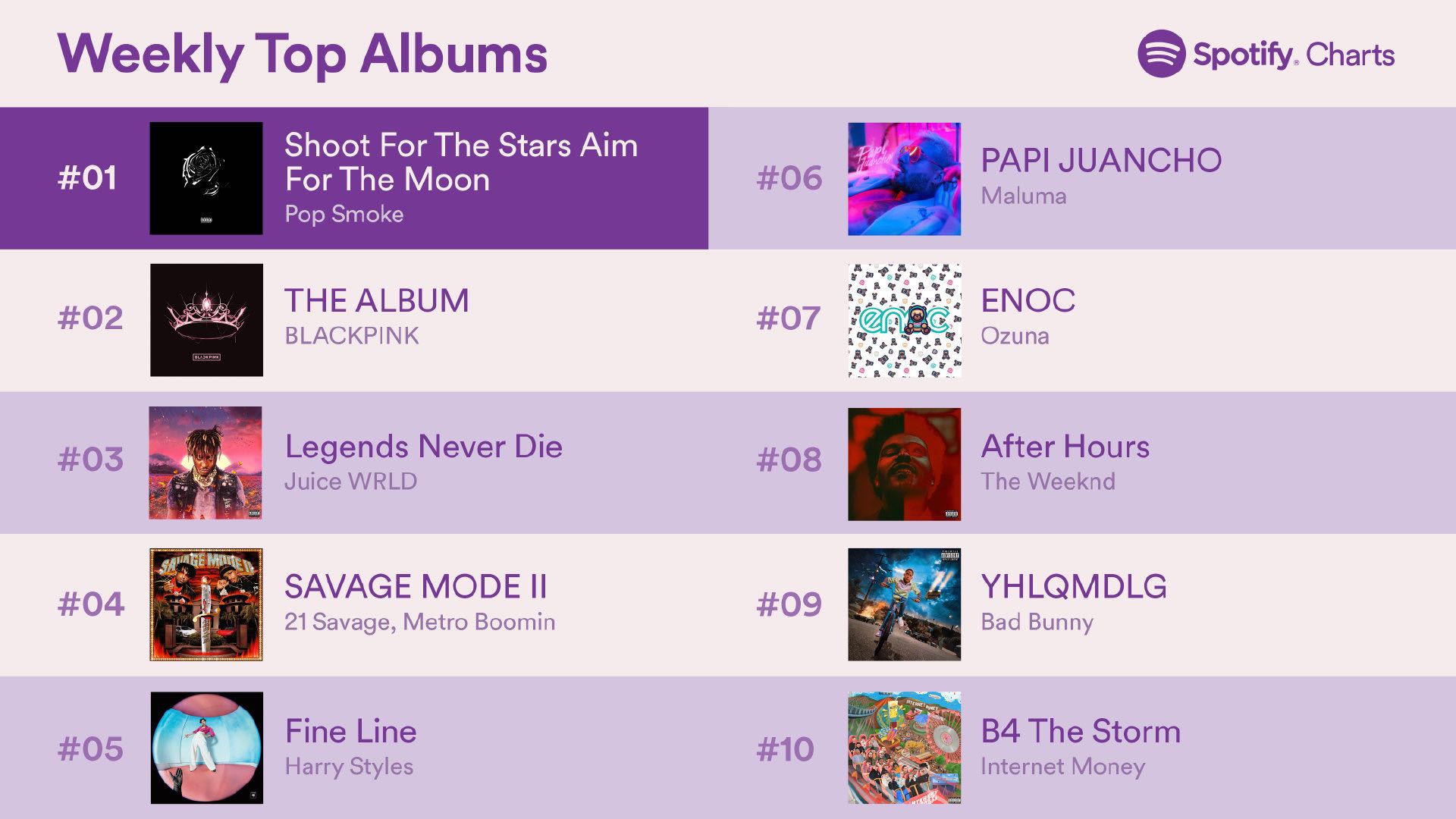This screenshot has height=819, width=1456.
Task: Click B4 The Storm album cover
Action: tap(905, 748)
